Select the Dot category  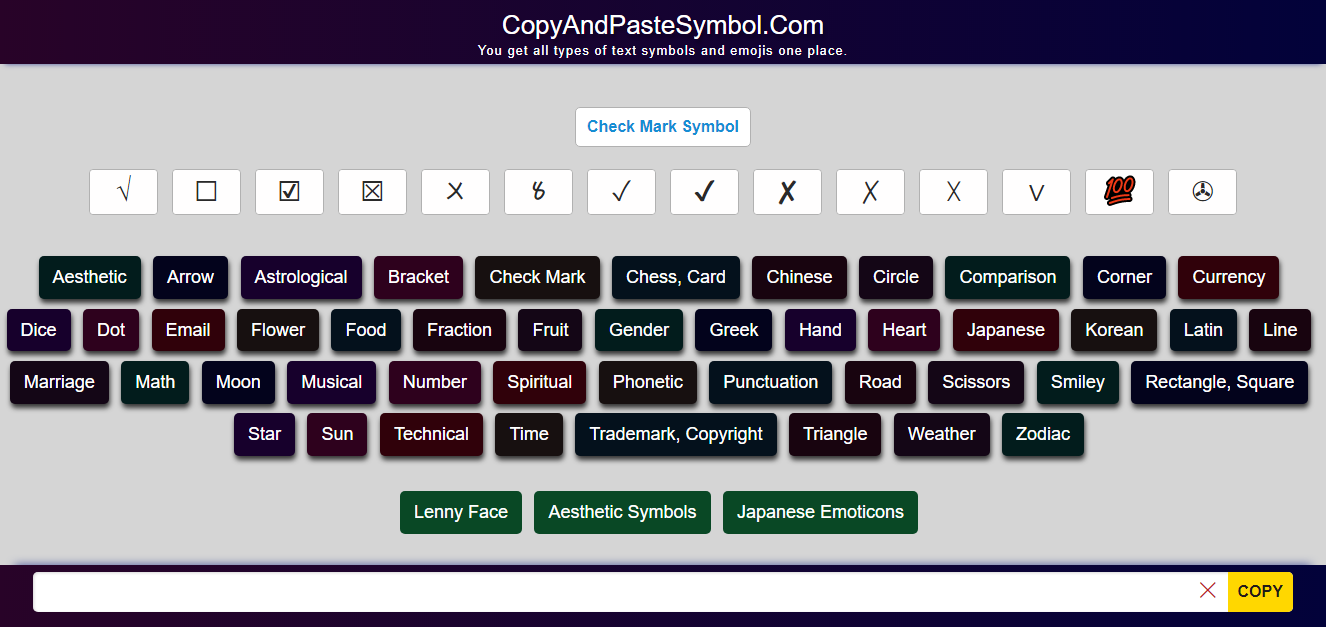(111, 330)
